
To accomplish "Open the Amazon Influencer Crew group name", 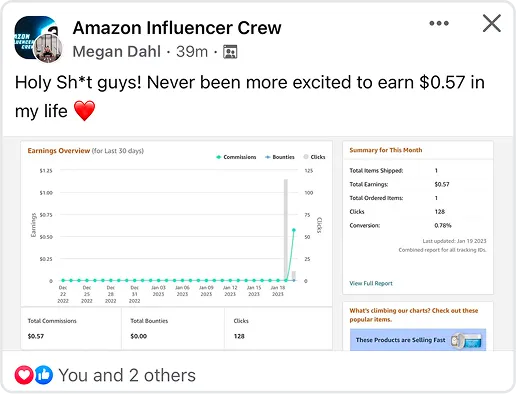I will pos(177,28).
